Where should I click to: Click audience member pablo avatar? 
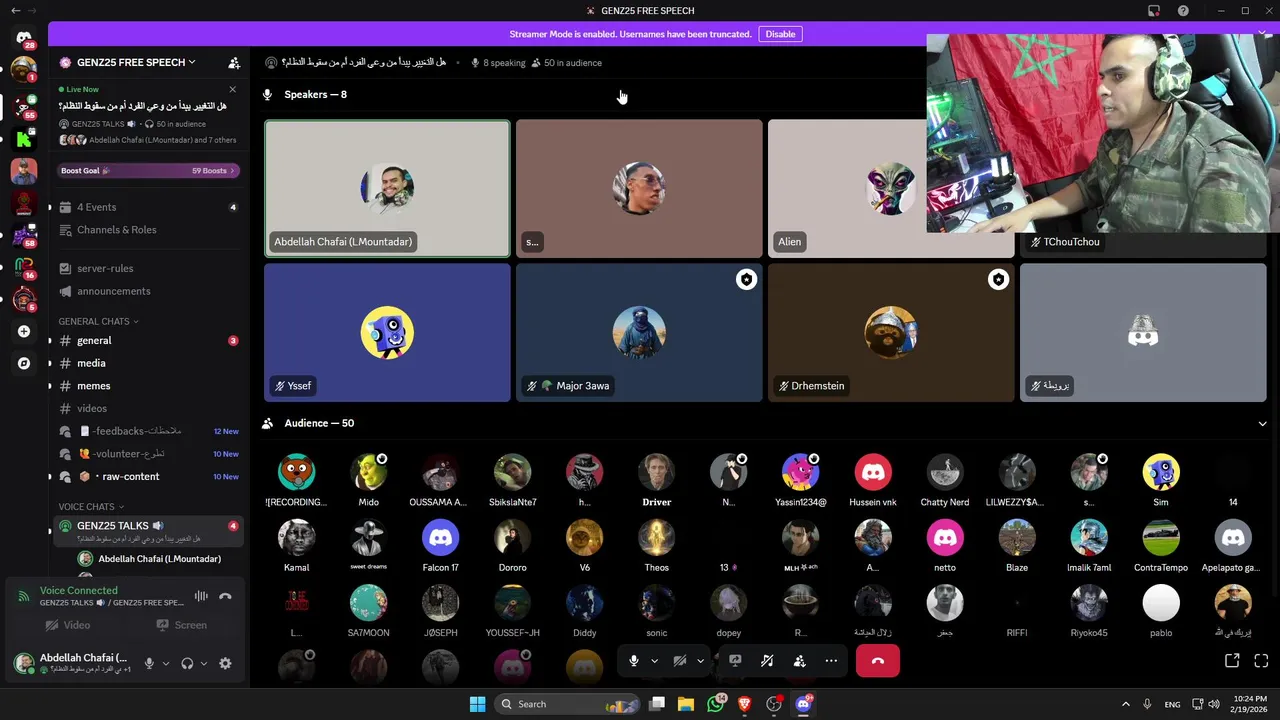[1161, 603]
